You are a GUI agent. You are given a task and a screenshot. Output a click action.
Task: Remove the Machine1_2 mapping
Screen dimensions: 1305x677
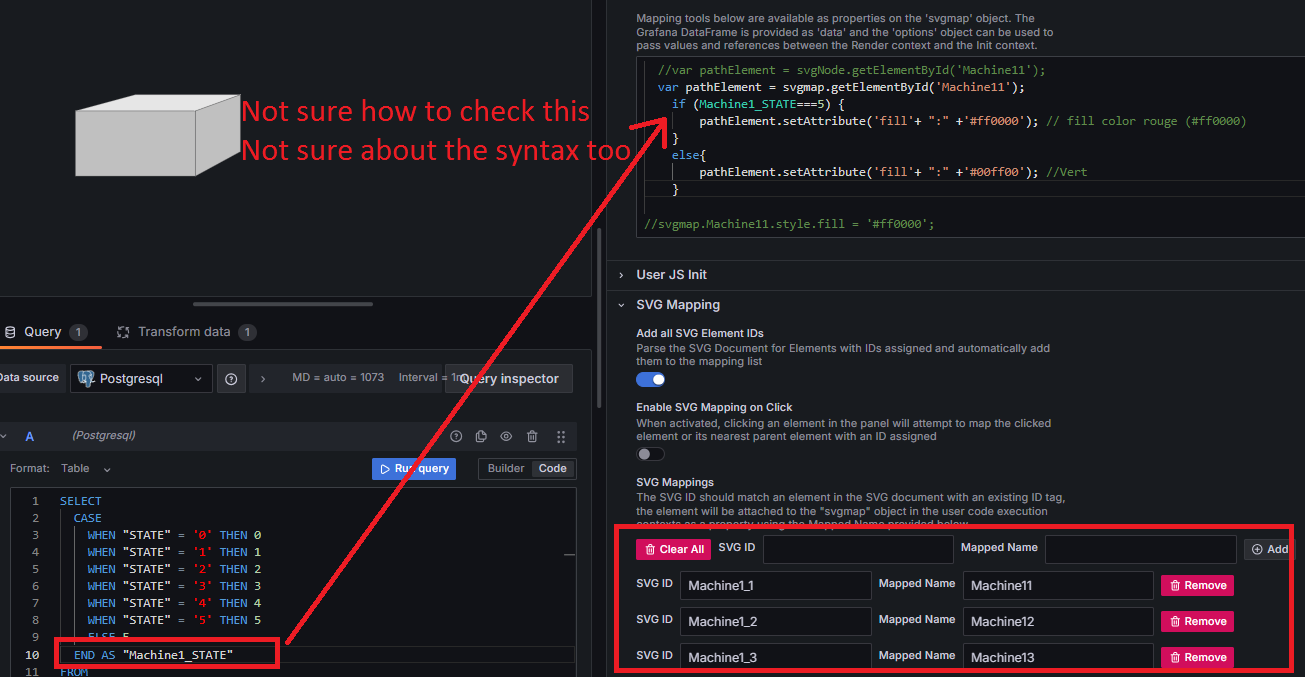coord(1197,621)
